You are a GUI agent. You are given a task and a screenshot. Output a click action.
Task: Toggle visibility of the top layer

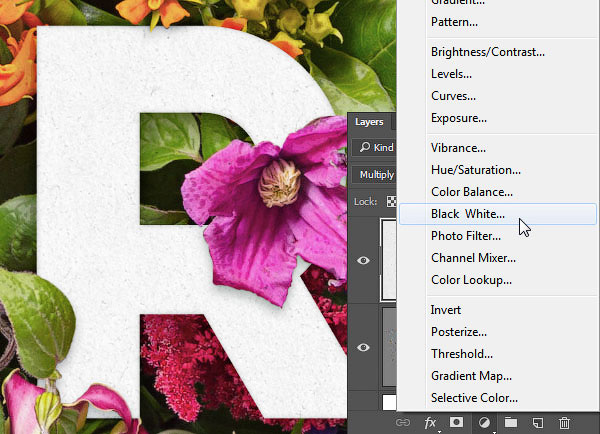pos(363,261)
